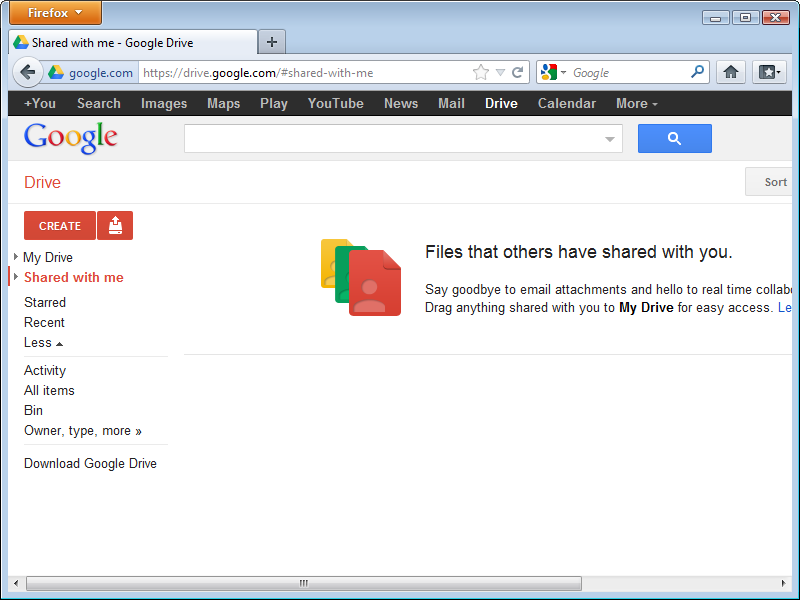Click the Drive site identity icon in address bar
The image size is (800, 600).
pyautogui.click(x=56, y=72)
